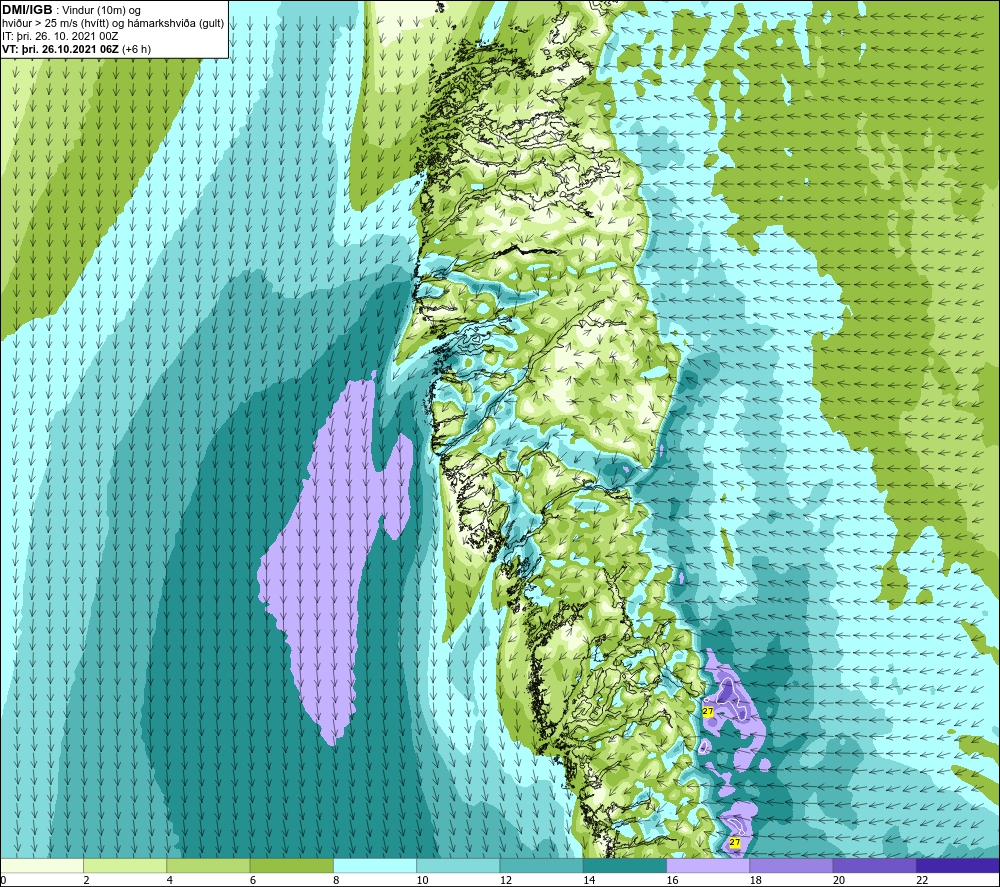Click the "12" tick label on the scale
Screen dimensions: 1000x887
[x=506, y=880]
